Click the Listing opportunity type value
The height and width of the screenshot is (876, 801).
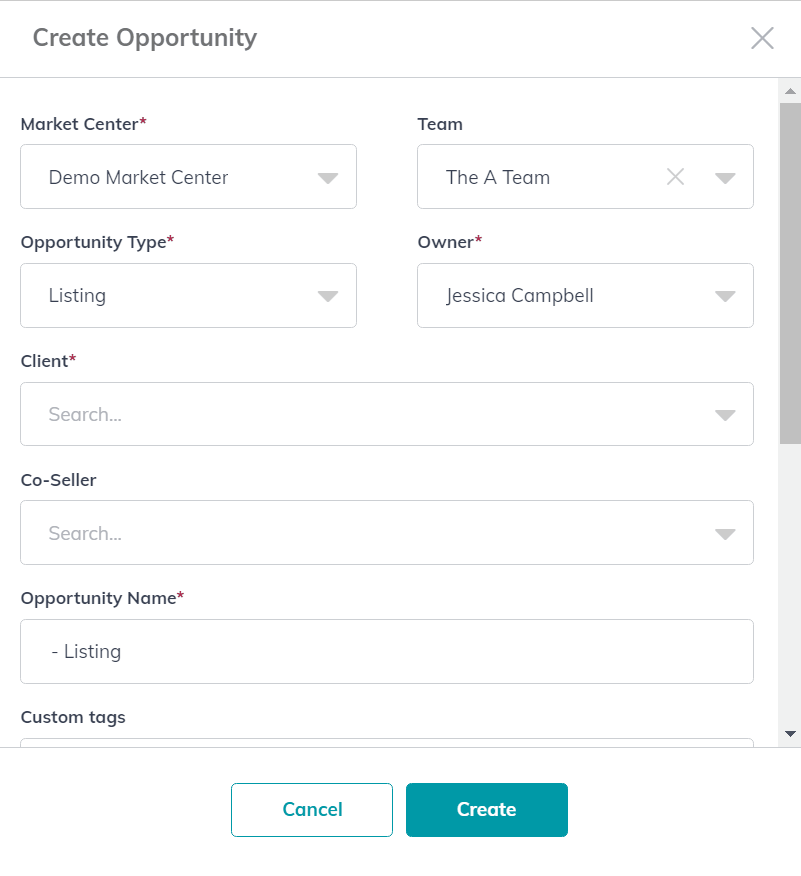coord(77,296)
